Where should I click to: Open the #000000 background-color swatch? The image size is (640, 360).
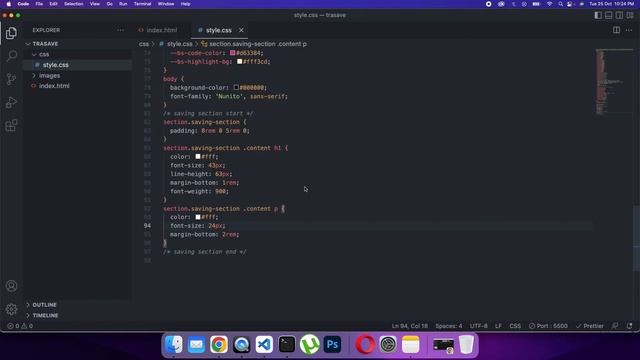pos(236,87)
